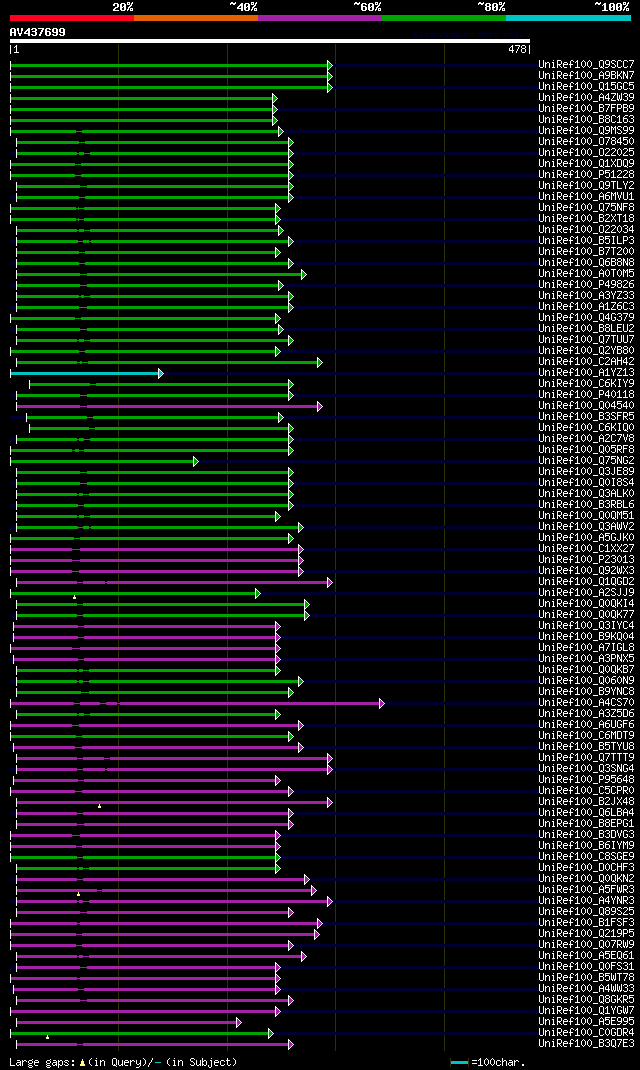Click the red ~20% identity legend bar
The width and height of the screenshot is (640, 1070).
pos(72,18)
